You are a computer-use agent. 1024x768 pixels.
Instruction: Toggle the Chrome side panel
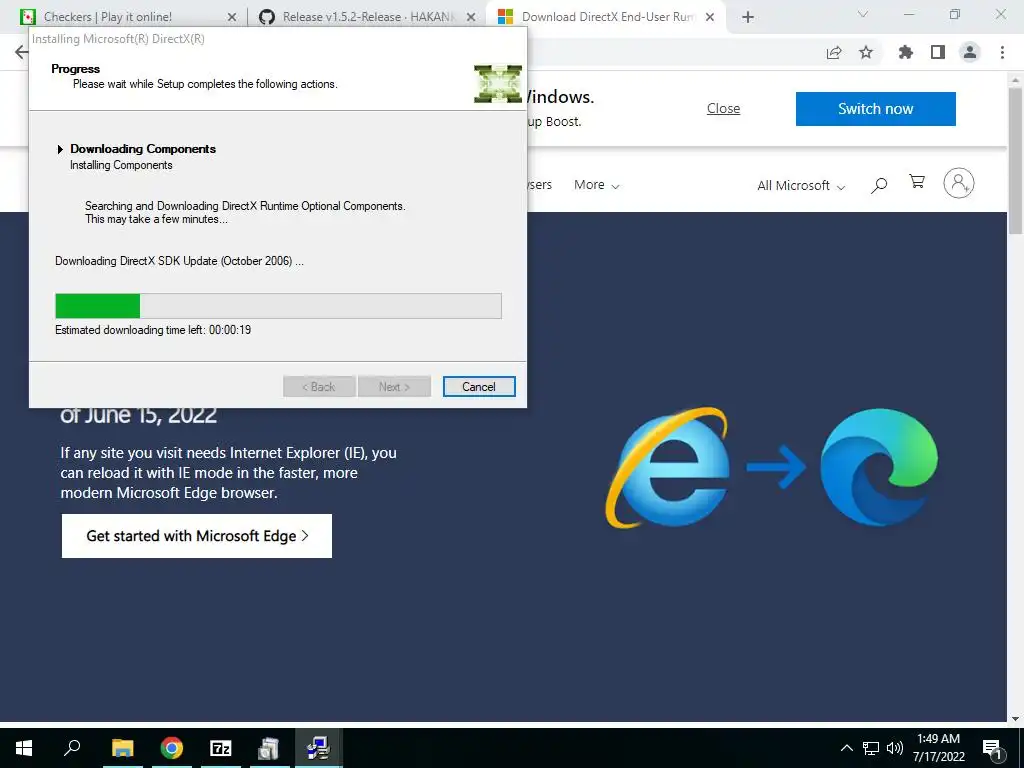[x=938, y=52]
